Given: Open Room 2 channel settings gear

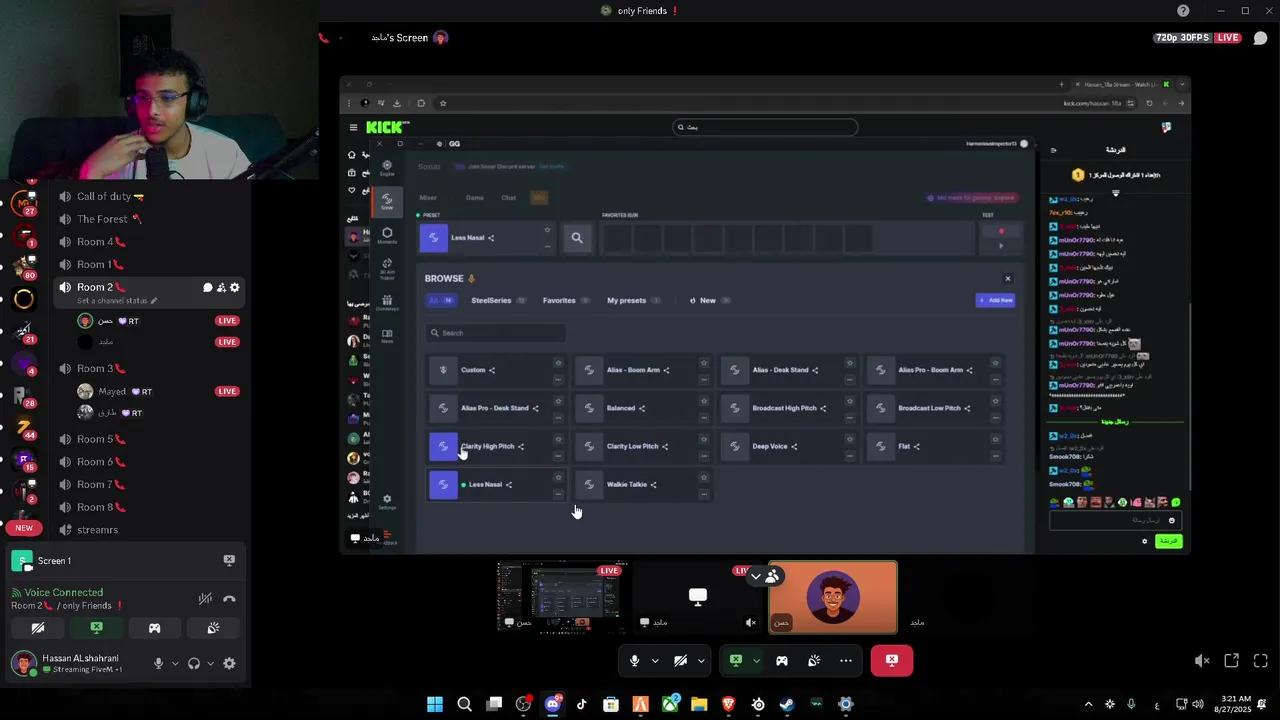Looking at the screenshot, I should (x=235, y=288).
